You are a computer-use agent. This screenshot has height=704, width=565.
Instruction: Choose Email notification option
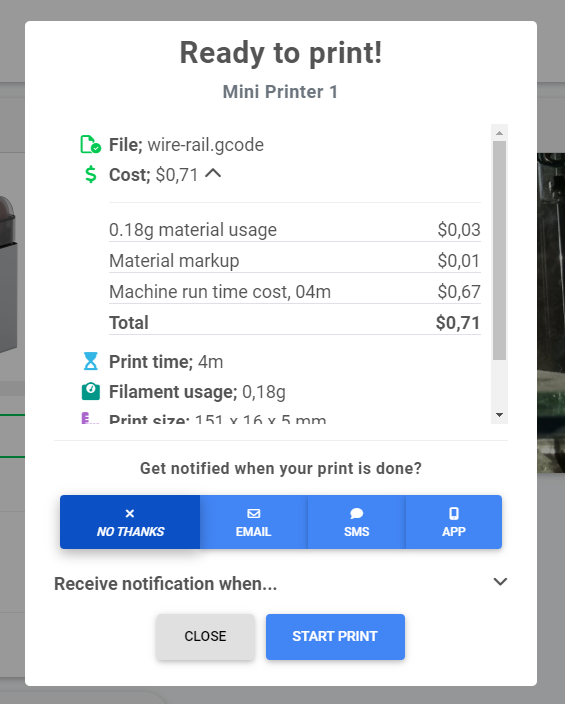(x=254, y=522)
